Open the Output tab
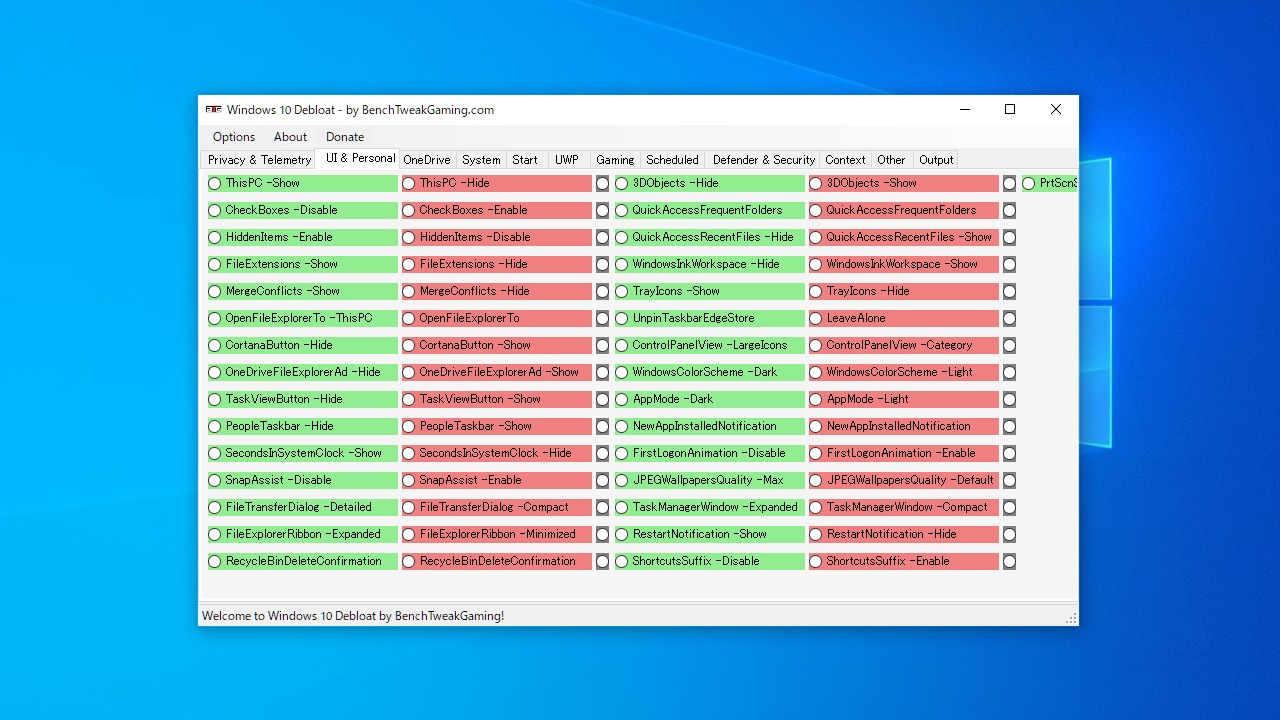The image size is (1280, 720). (936, 160)
